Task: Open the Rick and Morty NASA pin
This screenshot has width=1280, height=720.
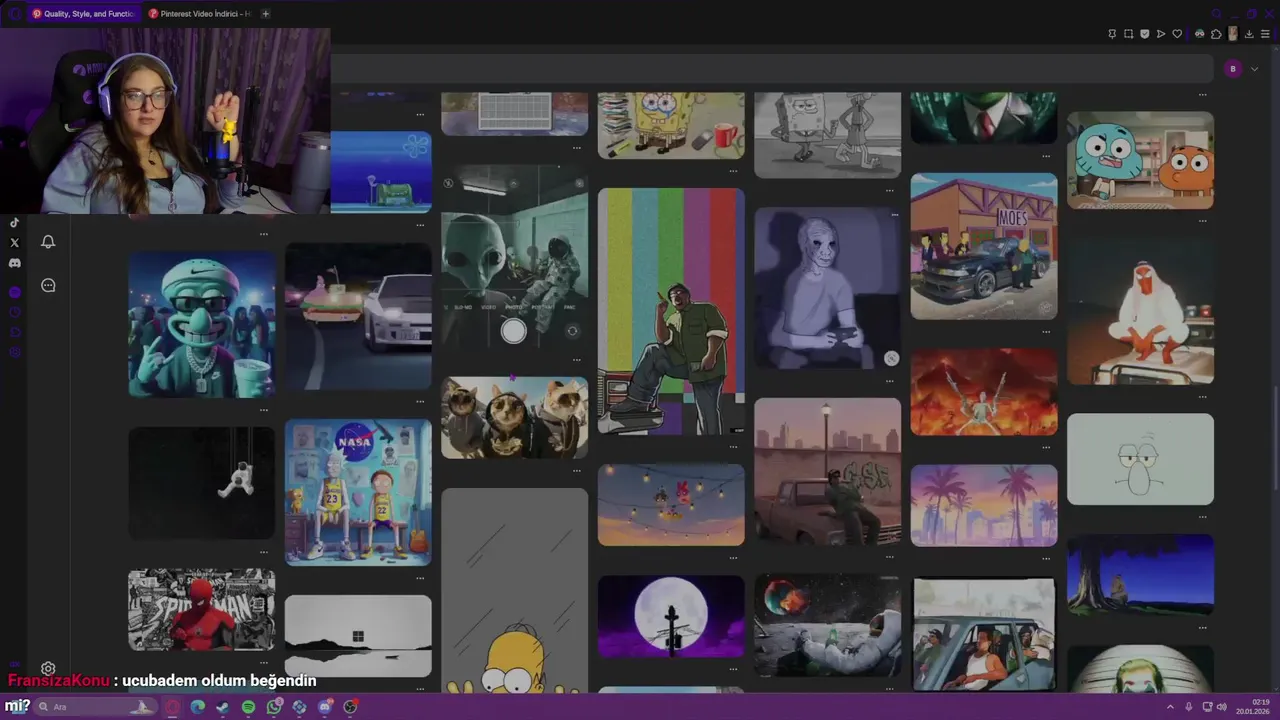Action: click(358, 492)
